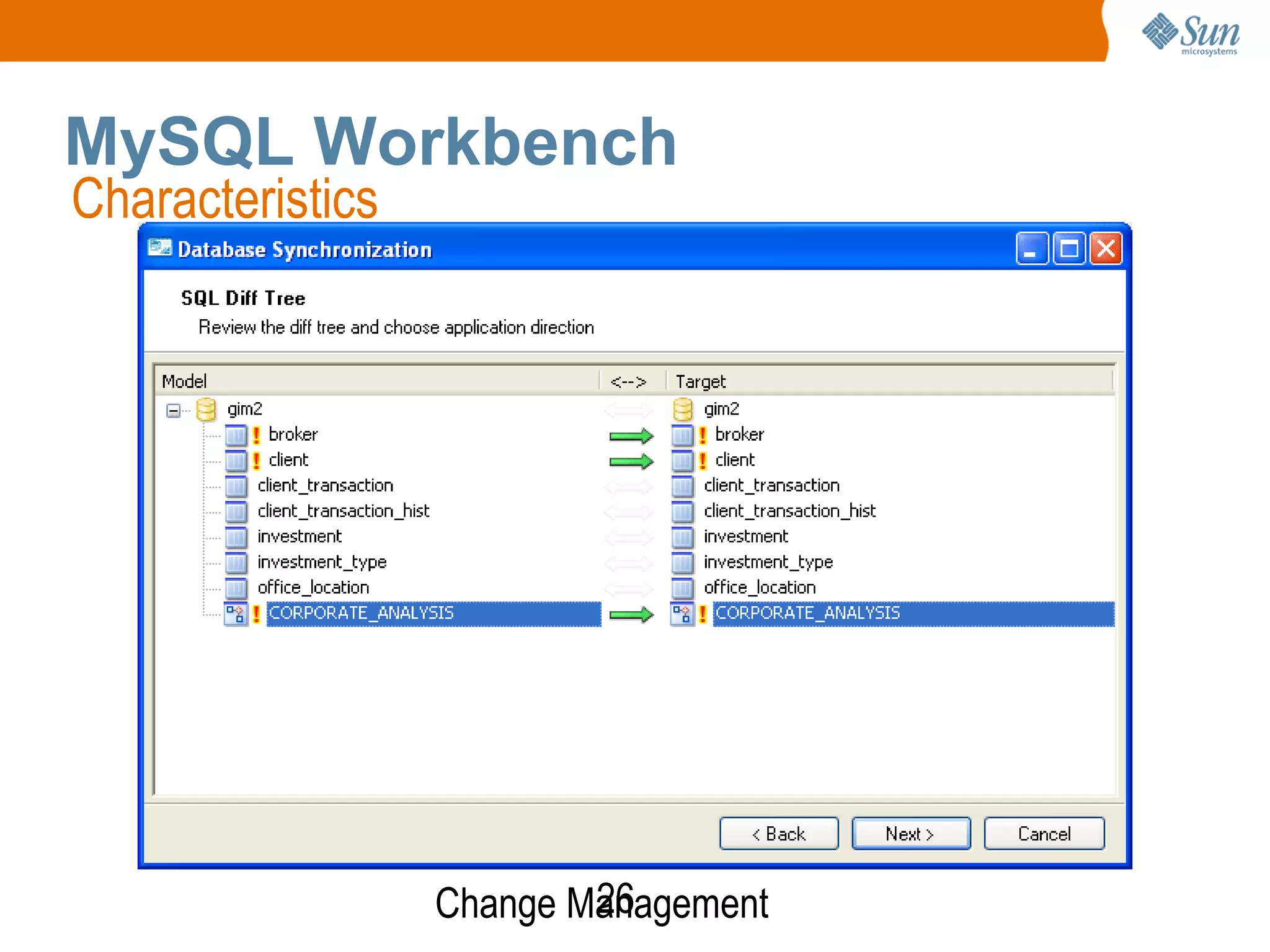Select office_location in the Model tree

pos(313,588)
